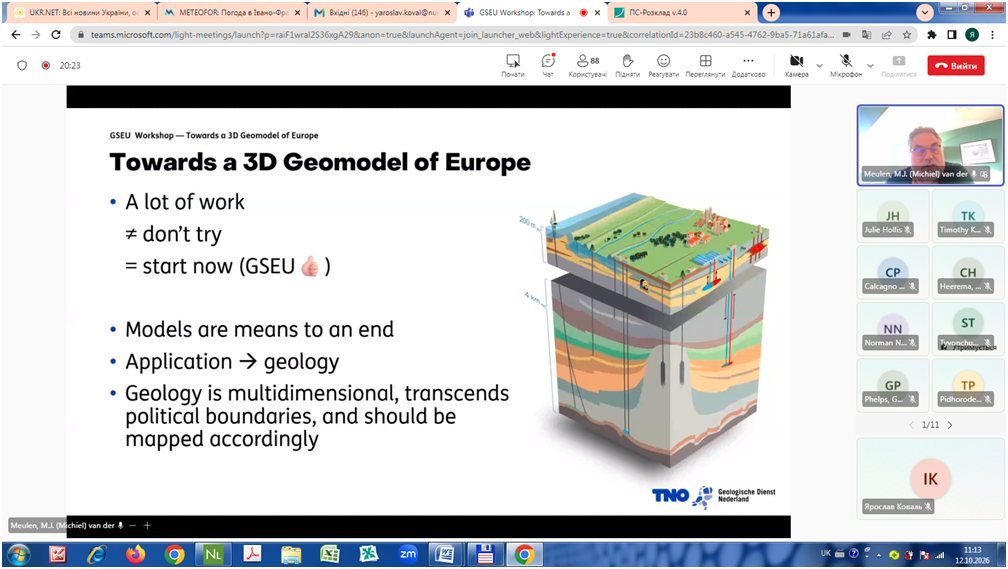
Task: Open a new browser tab
Action: coord(771,12)
